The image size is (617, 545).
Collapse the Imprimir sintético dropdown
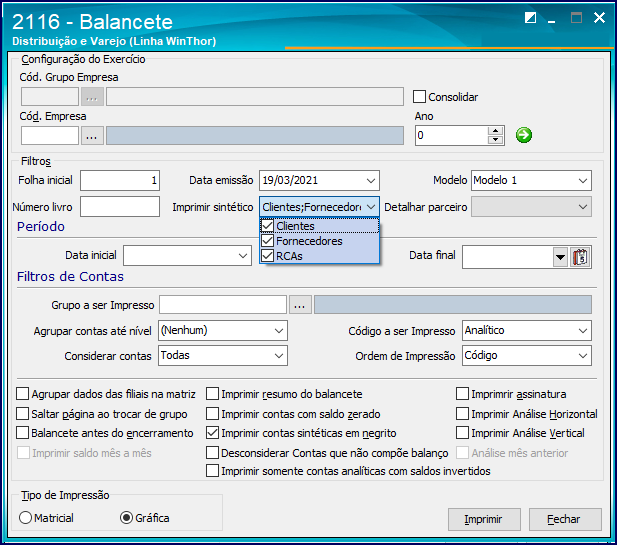pyautogui.click(x=370, y=207)
